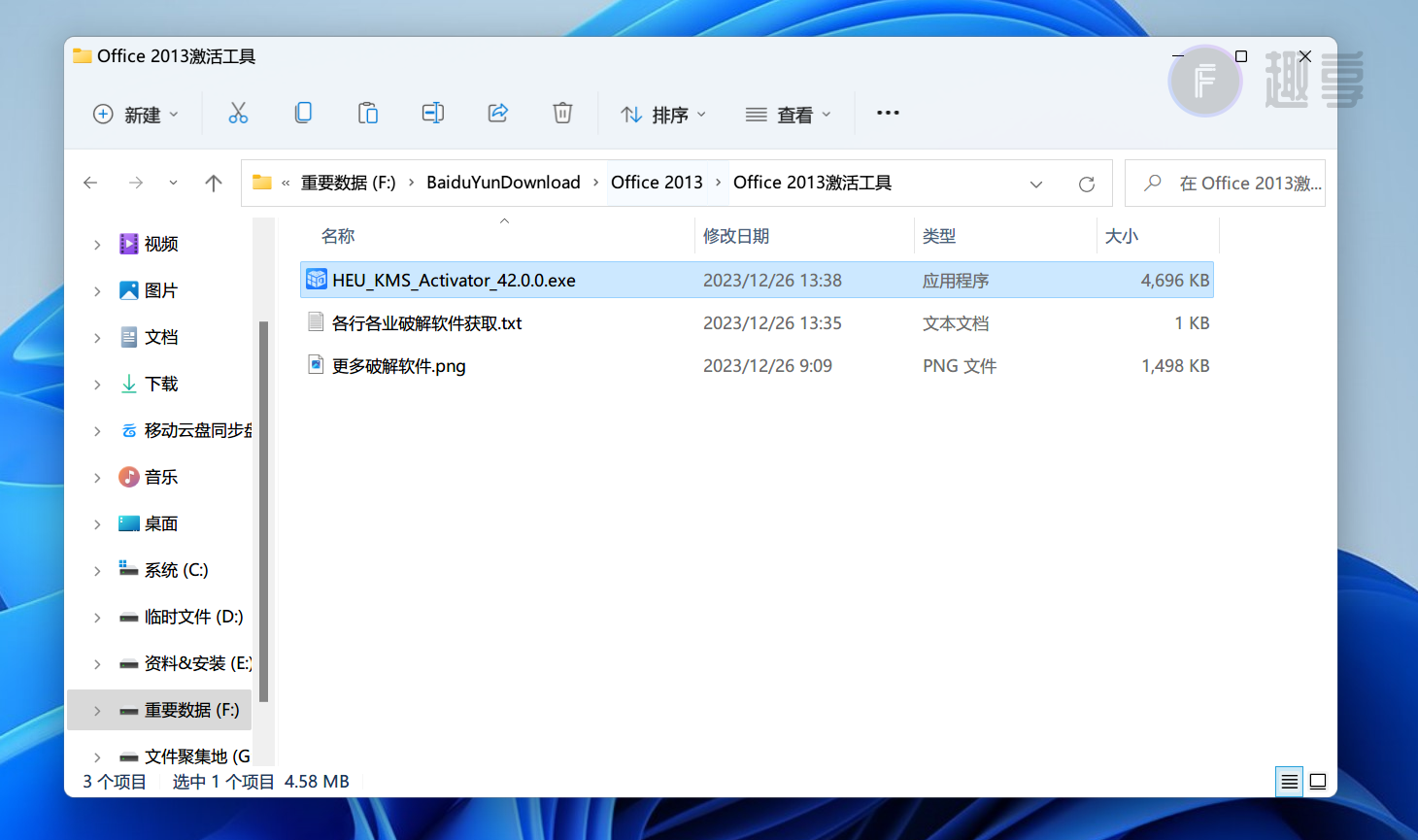Sort by 修改日期 column header

pyautogui.click(x=736, y=236)
